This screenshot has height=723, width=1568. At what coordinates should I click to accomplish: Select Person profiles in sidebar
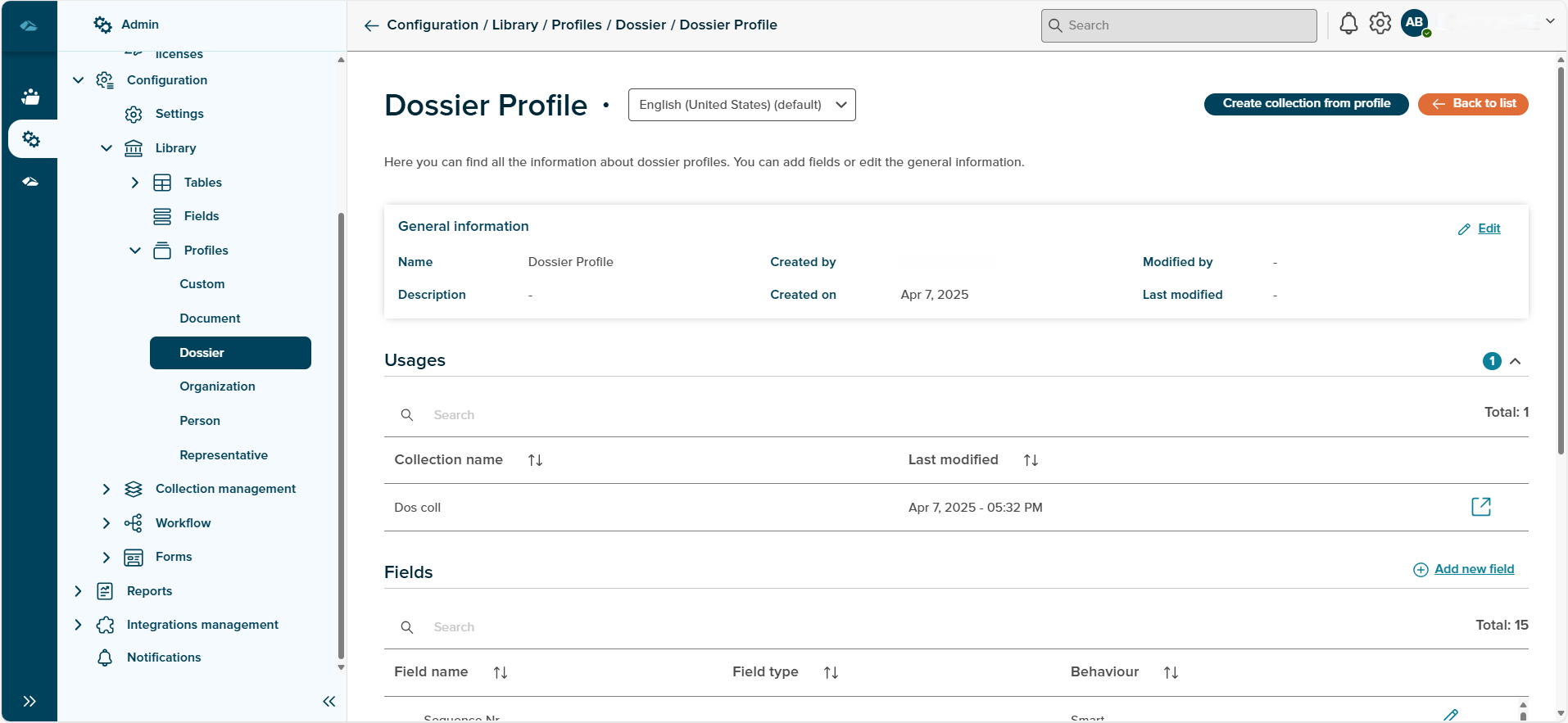(x=200, y=421)
